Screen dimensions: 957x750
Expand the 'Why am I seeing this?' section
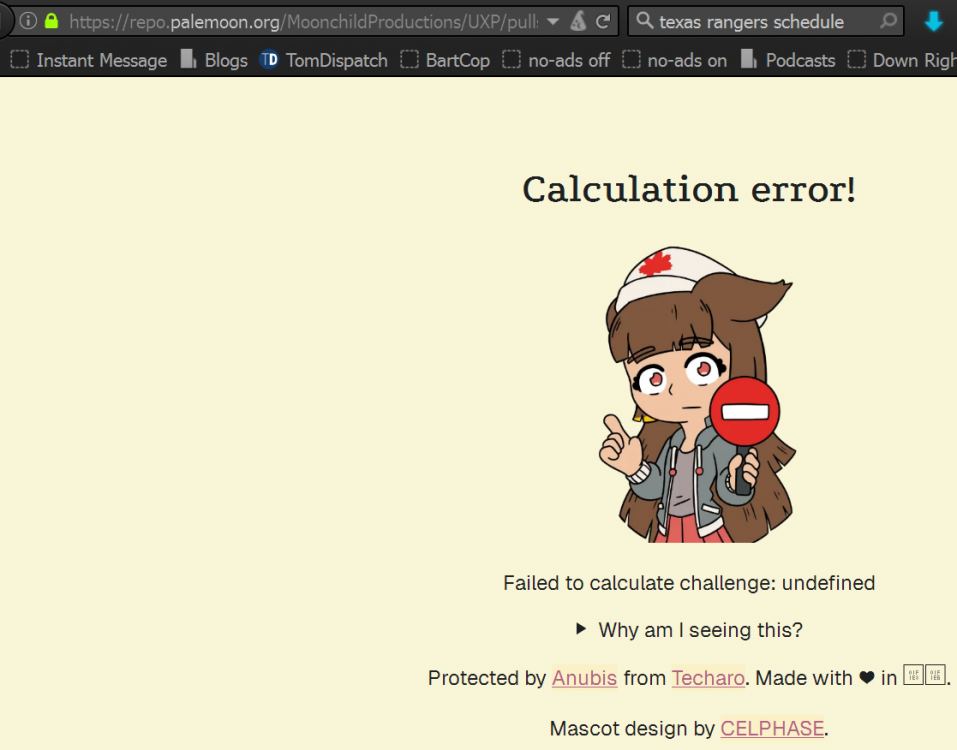(x=690, y=630)
